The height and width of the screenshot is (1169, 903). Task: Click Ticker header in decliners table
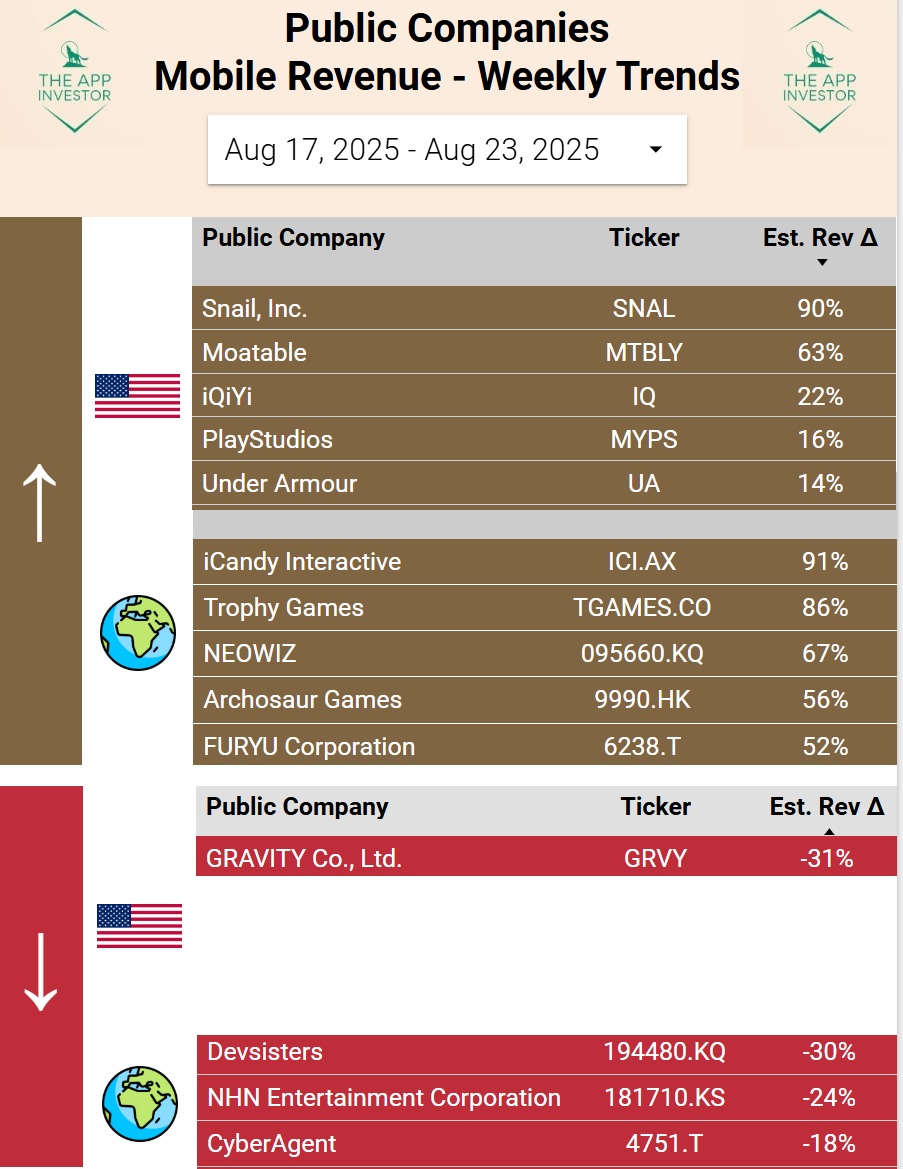pyautogui.click(x=656, y=807)
